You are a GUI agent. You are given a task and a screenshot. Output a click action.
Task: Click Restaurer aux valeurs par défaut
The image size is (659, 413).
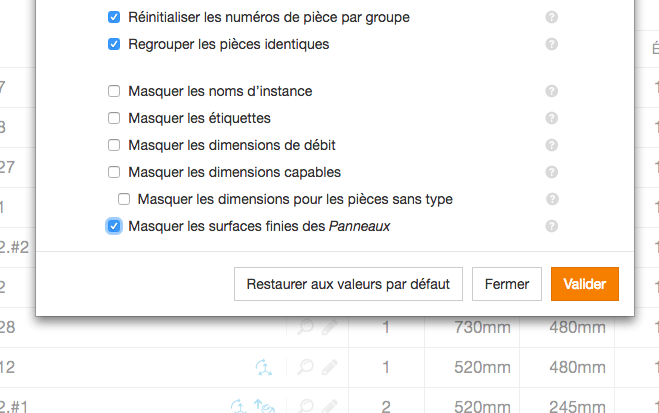click(348, 284)
